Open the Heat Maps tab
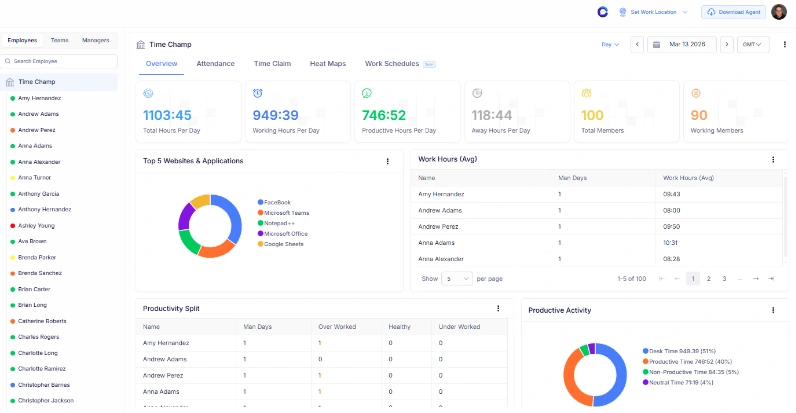 click(327, 64)
